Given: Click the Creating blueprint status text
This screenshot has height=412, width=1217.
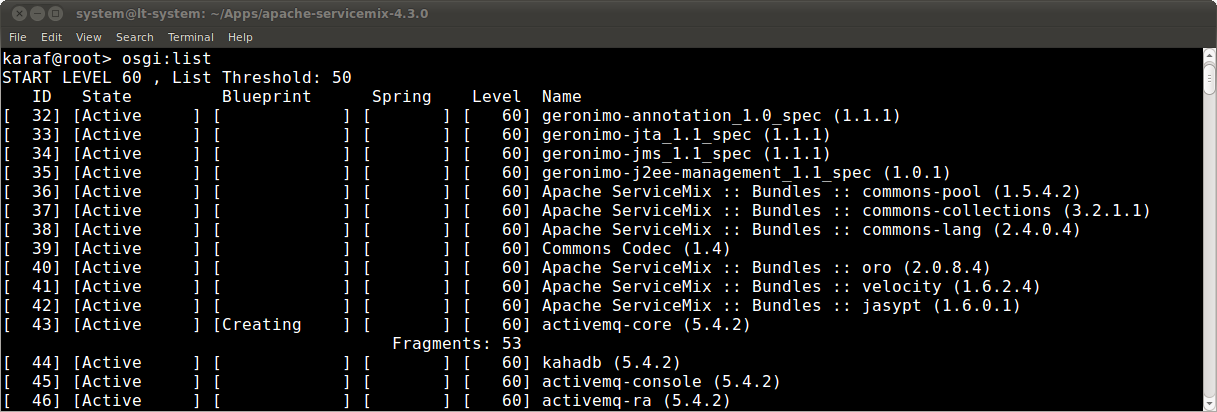Looking at the screenshot, I should 261,324.
